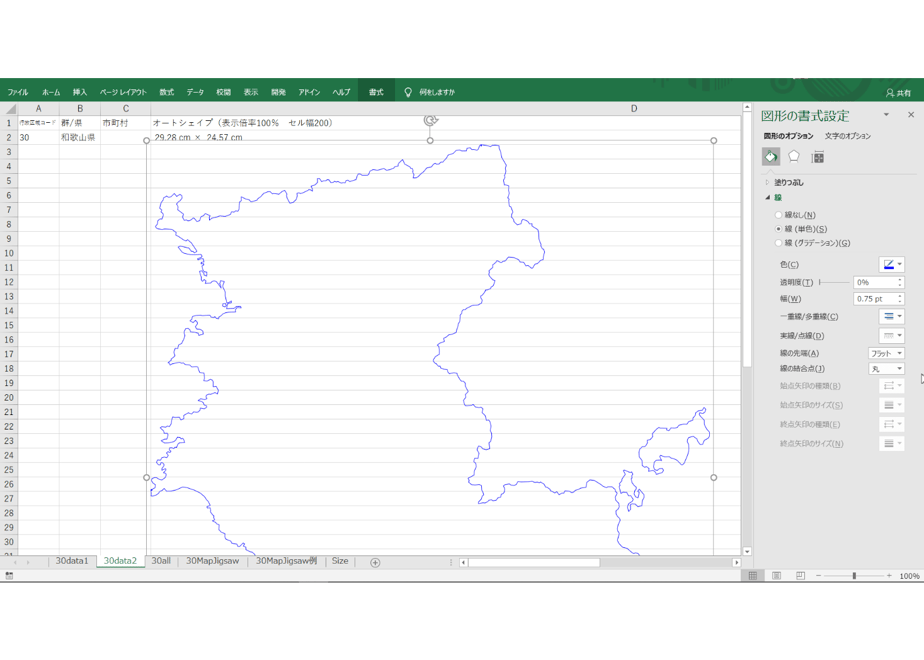Open 一重線/多重線(C) compound type dropdown

click(892, 316)
